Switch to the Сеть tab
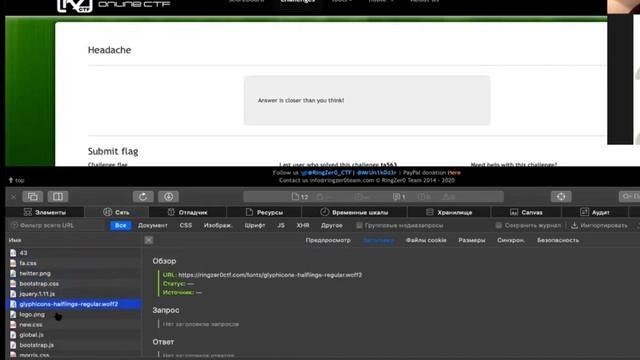Screen dimensions: 640x360 point(116,212)
